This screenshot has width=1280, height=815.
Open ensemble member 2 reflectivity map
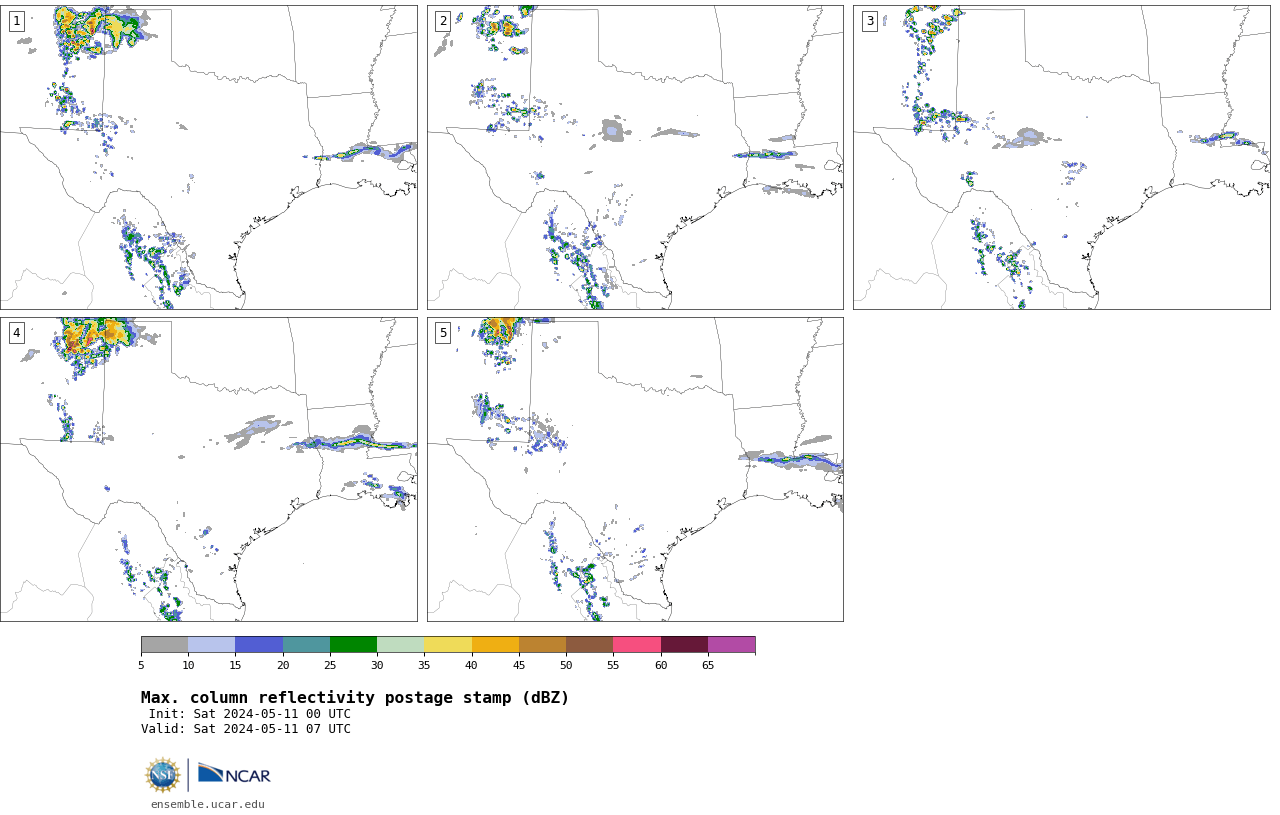[x=635, y=157]
